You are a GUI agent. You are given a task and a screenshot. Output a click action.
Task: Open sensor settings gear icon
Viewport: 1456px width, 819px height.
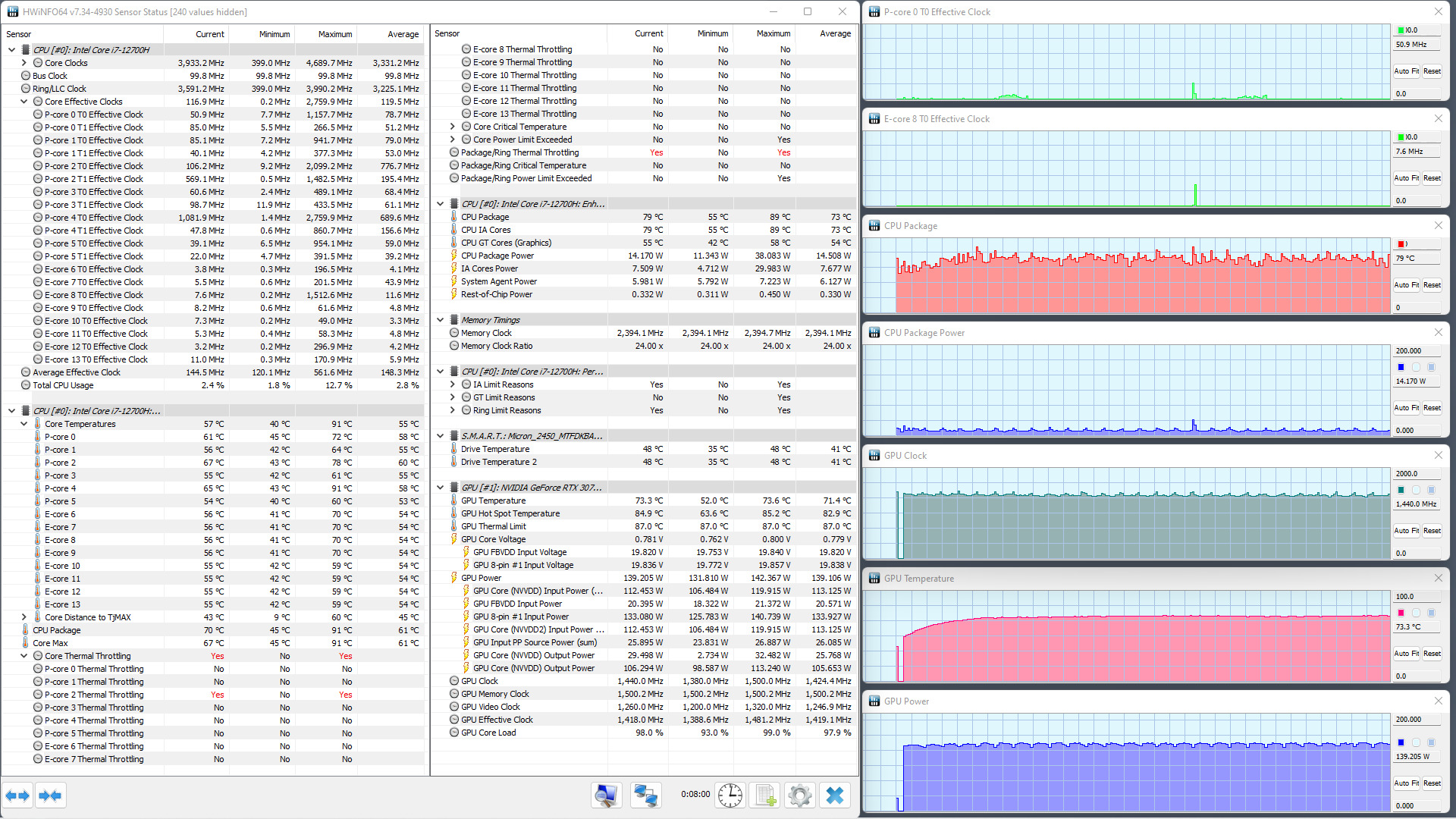tap(799, 795)
